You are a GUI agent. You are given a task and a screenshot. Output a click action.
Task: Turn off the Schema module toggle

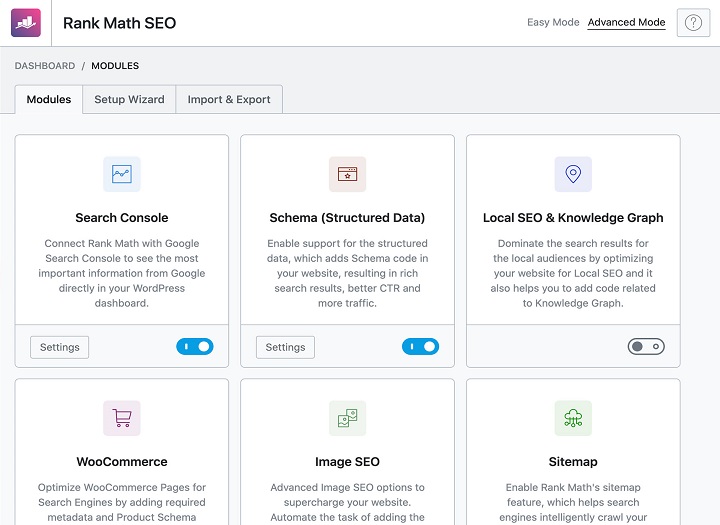click(x=420, y=347)
